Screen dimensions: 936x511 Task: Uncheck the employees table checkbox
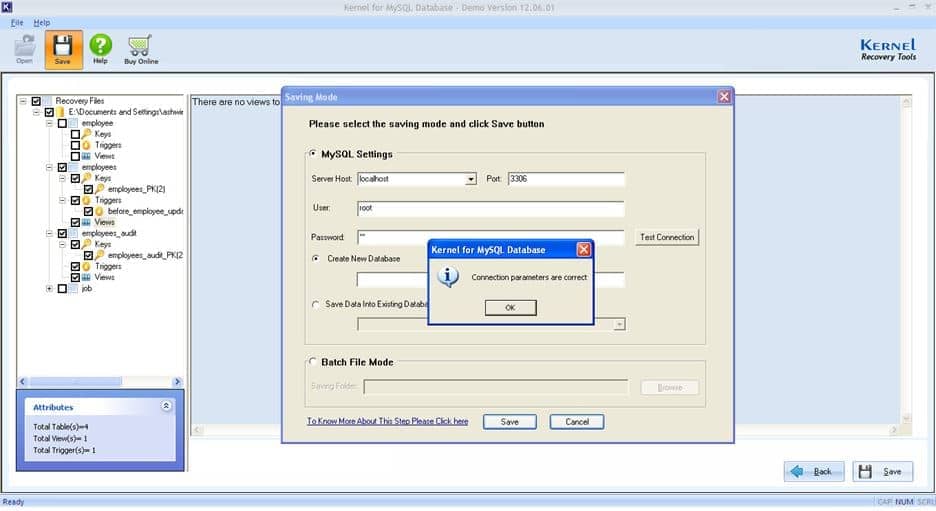62,167
